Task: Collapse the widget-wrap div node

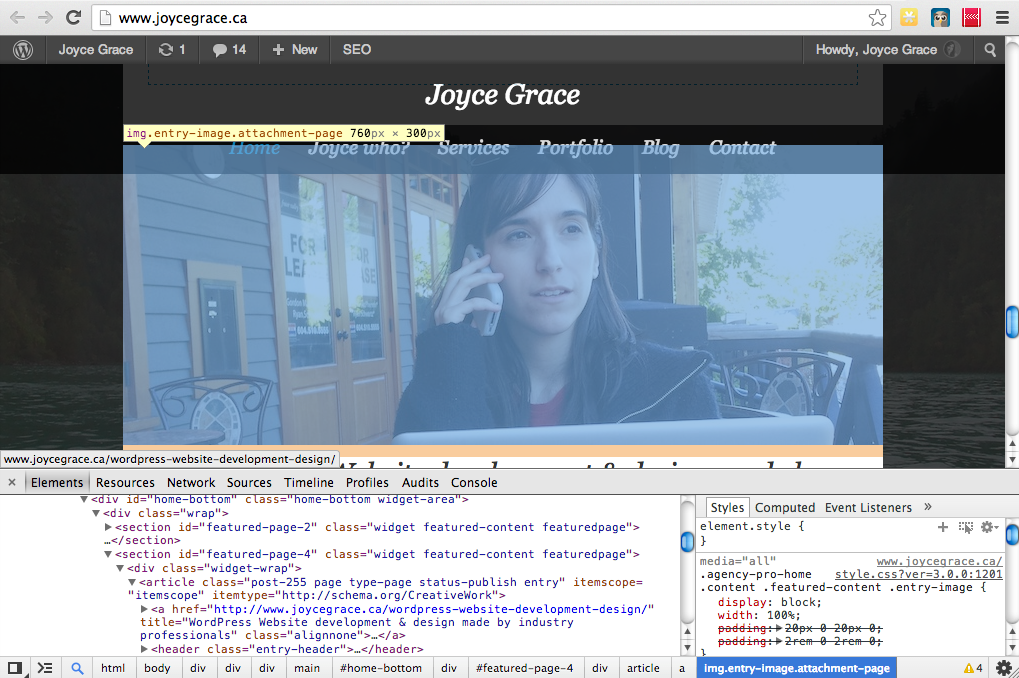Action: [x=120, y=568]
